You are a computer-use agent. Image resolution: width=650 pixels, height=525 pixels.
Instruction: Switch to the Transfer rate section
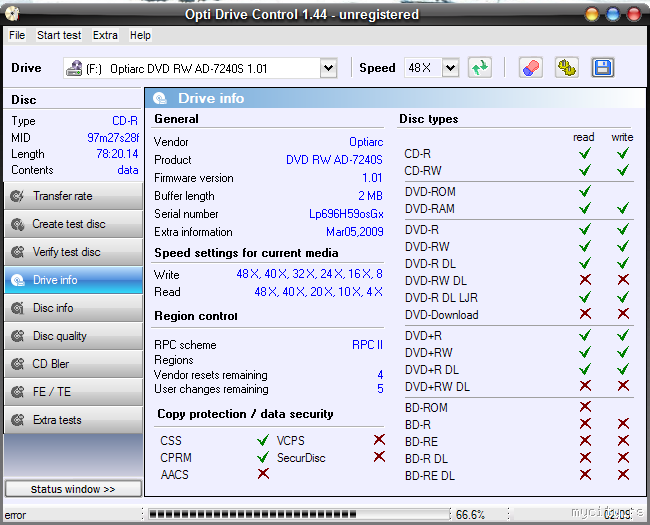pos(73,196)
